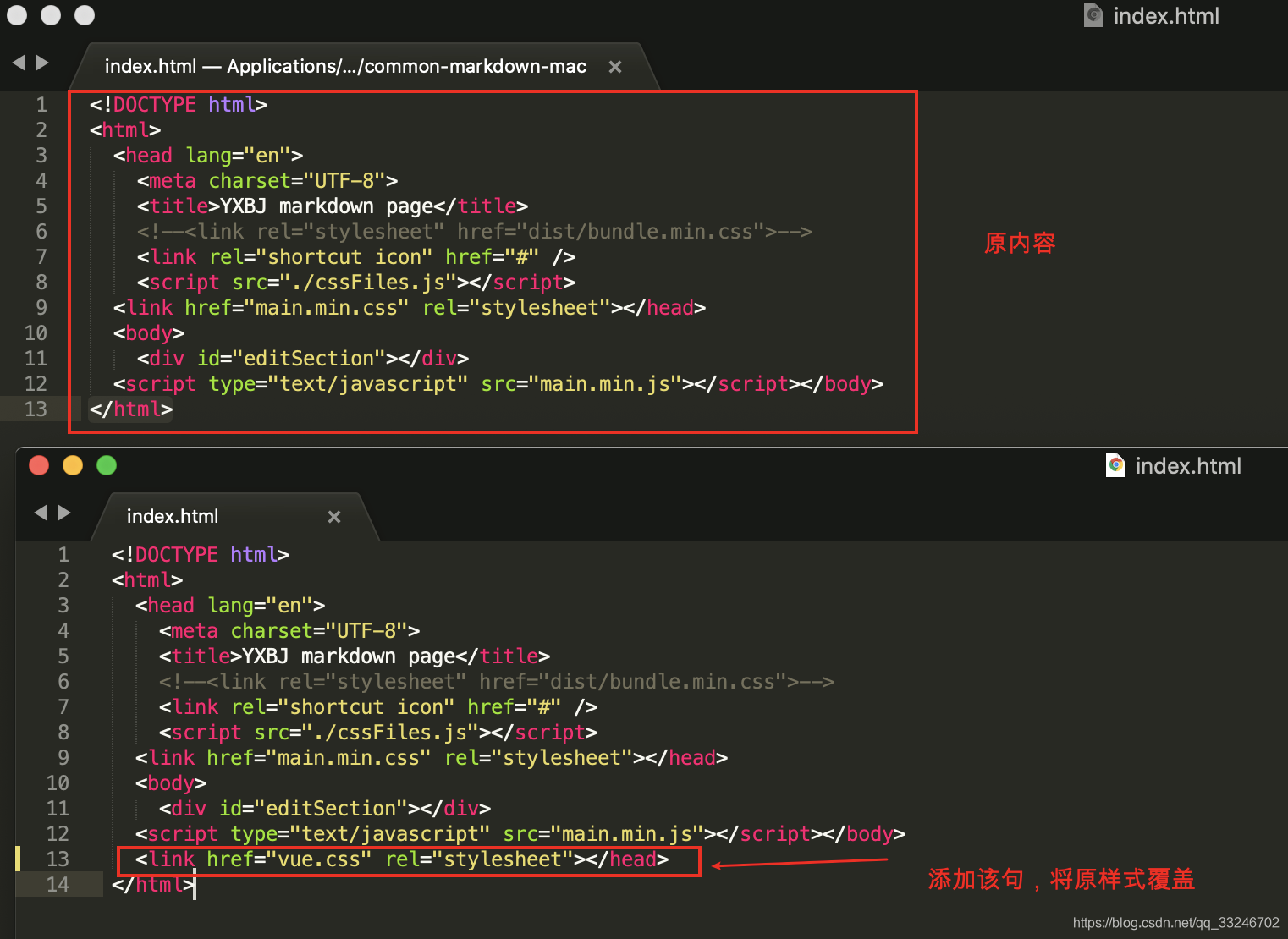Click closing </html> tag in lower editor
The image size is (1288, 939).
[x=153, y=885]
